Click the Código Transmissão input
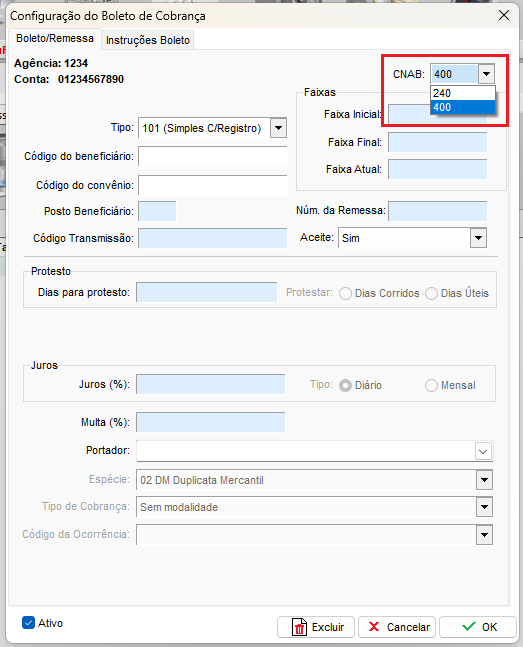The height and width of the screenshot is (647, 523). pyautogui.click(x=213, y=238)
